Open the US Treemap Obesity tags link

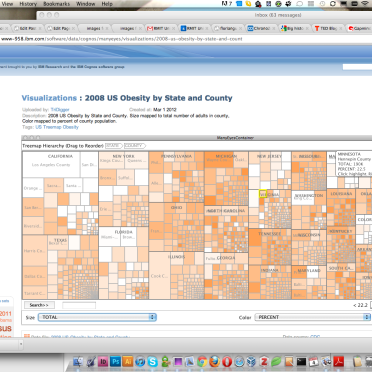pyautogui.click(x=57, y=127)
